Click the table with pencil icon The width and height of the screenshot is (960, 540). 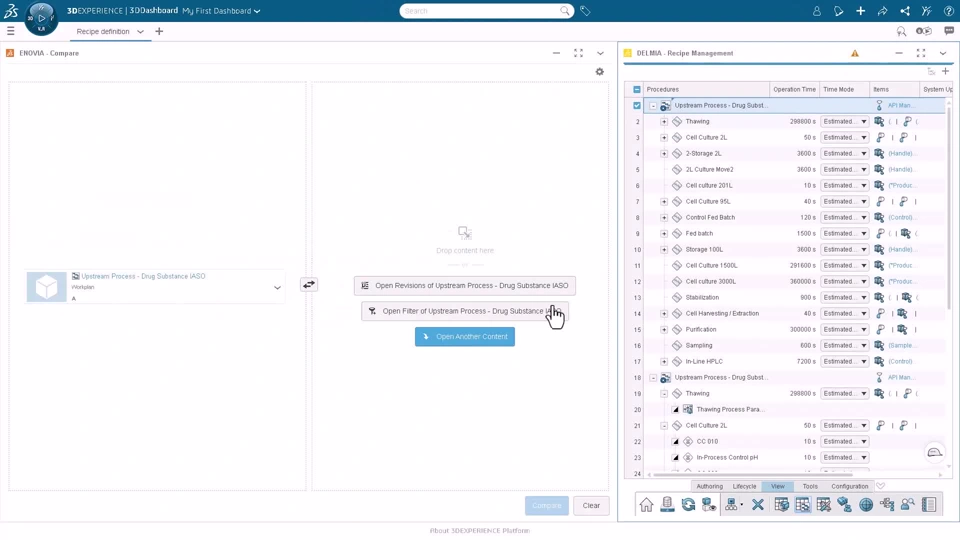[823, 504]
